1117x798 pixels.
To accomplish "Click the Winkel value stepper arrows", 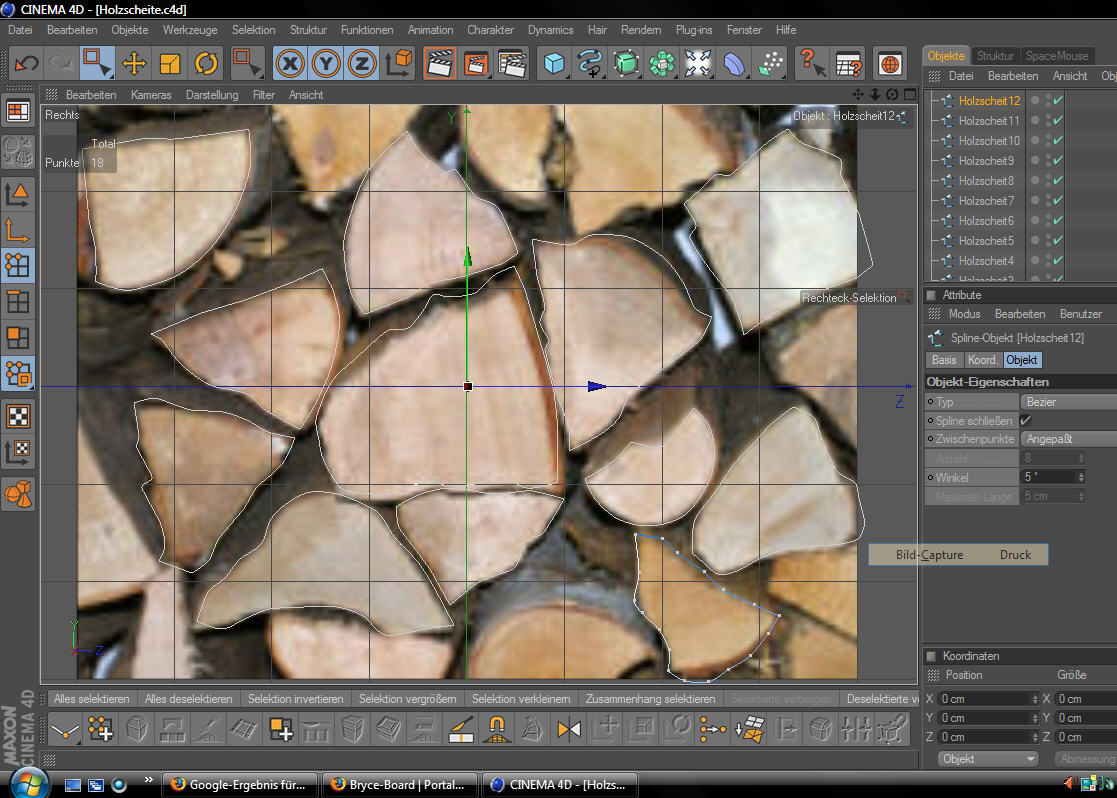I will pos(1080,478).
